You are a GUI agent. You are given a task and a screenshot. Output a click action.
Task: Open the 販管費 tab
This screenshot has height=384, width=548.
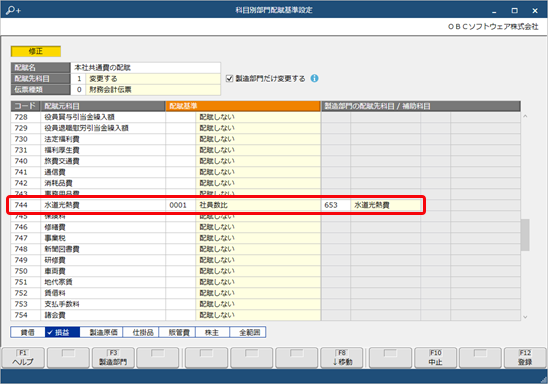tap(177, 332)
